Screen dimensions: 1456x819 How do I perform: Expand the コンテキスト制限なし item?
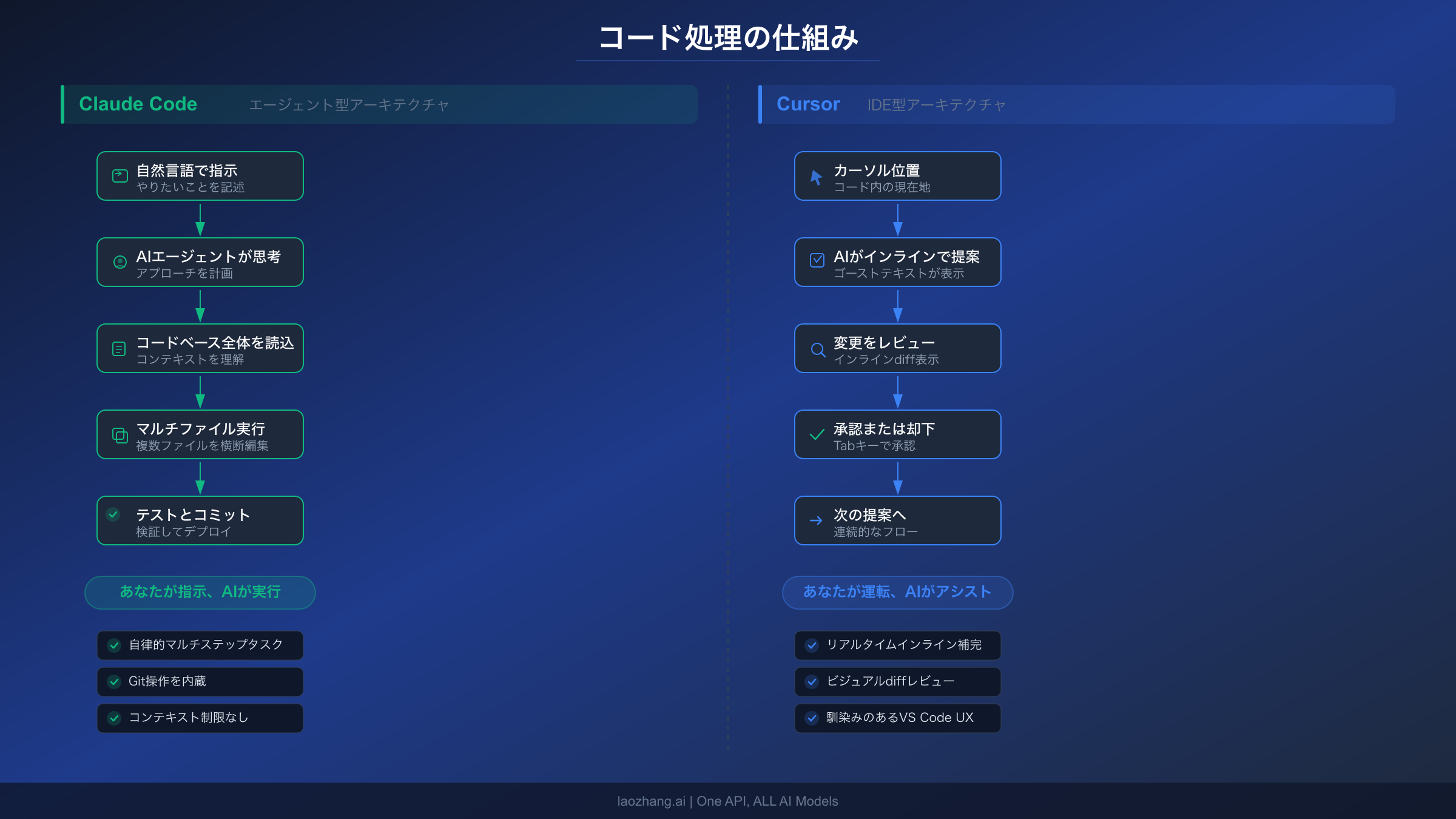(x=200, y=718)
